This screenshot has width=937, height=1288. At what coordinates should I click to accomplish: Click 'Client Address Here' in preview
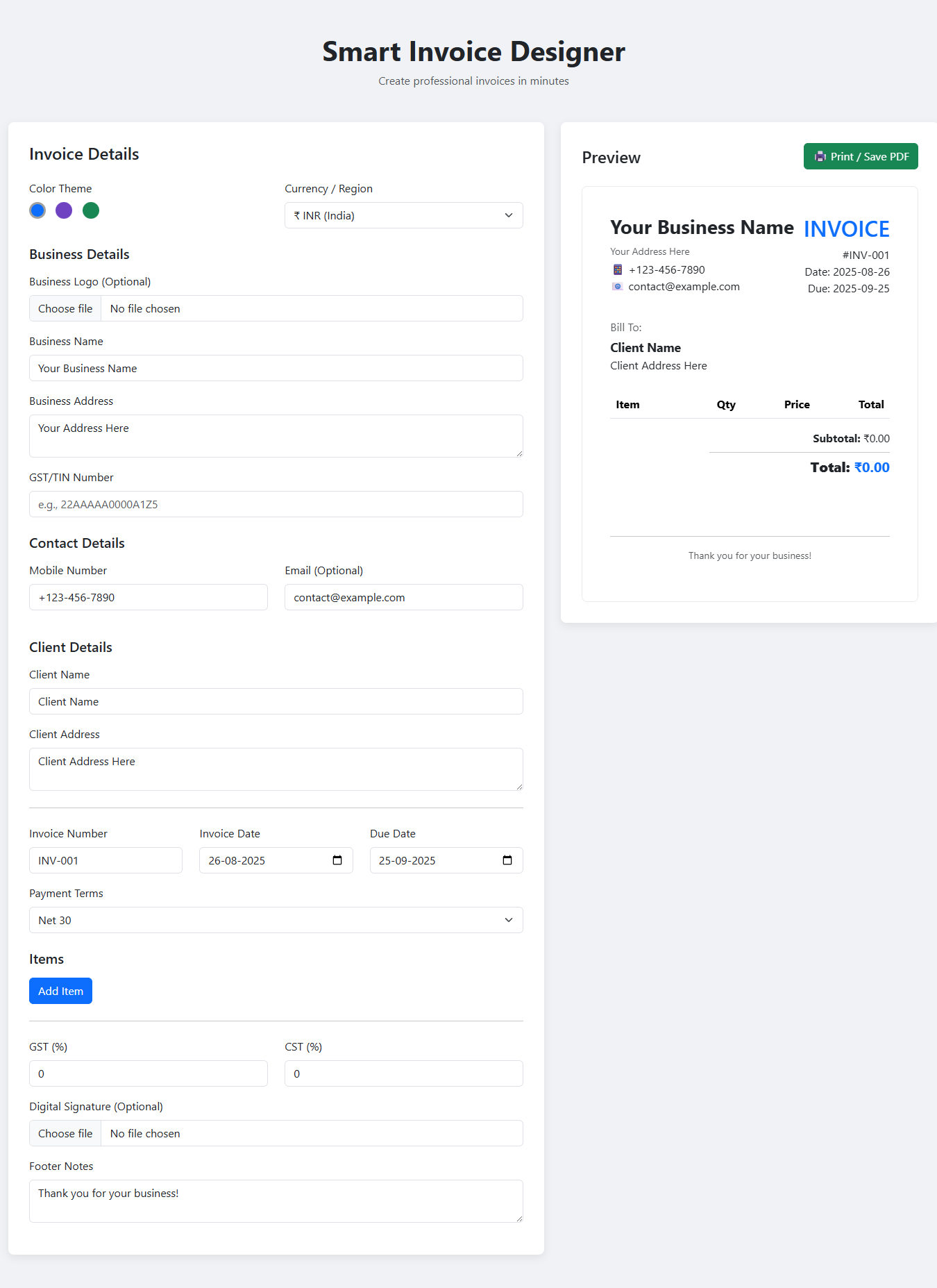659,365
